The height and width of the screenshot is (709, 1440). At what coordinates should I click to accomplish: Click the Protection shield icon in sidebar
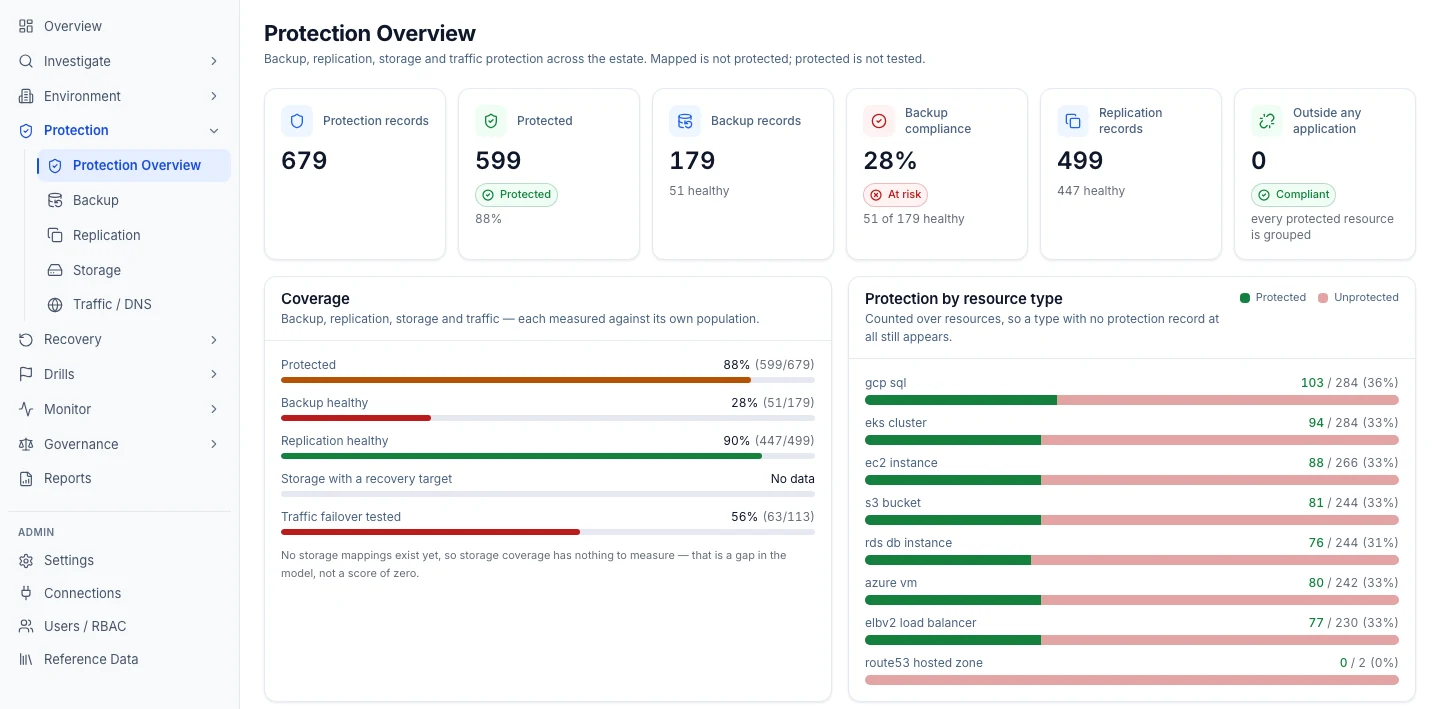26,130
